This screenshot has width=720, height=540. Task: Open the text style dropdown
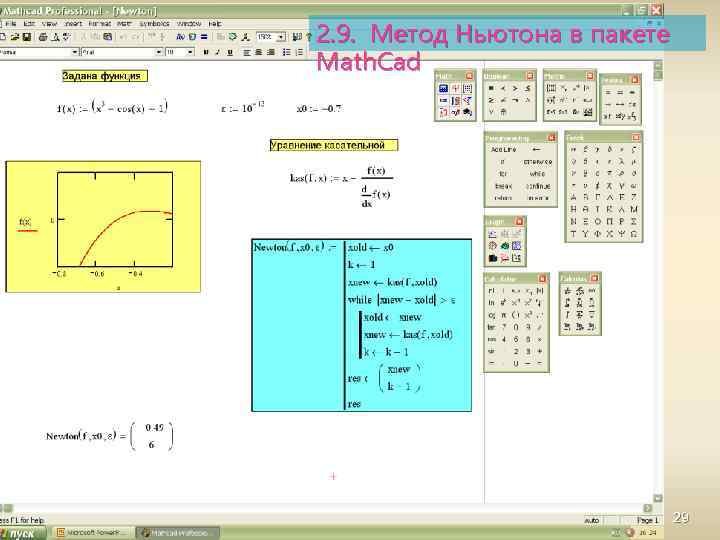tap(75, 52)
